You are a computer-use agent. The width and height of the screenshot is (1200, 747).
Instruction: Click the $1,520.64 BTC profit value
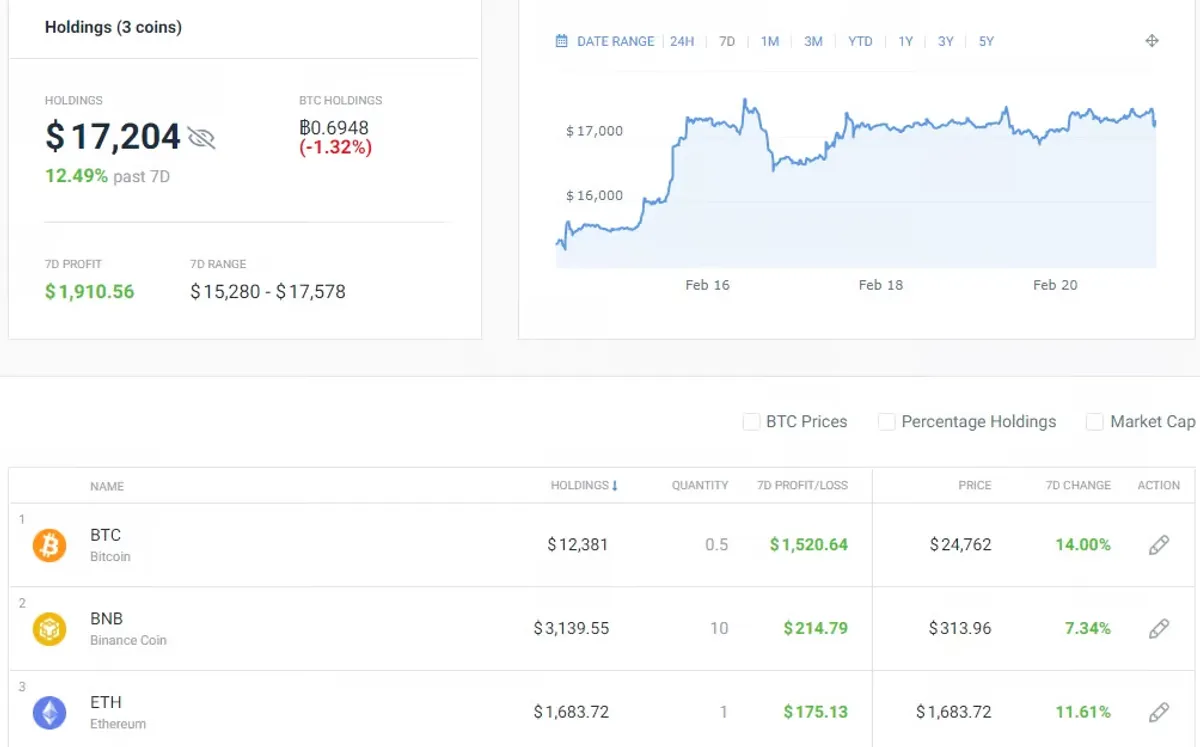[x=808, y=545]
